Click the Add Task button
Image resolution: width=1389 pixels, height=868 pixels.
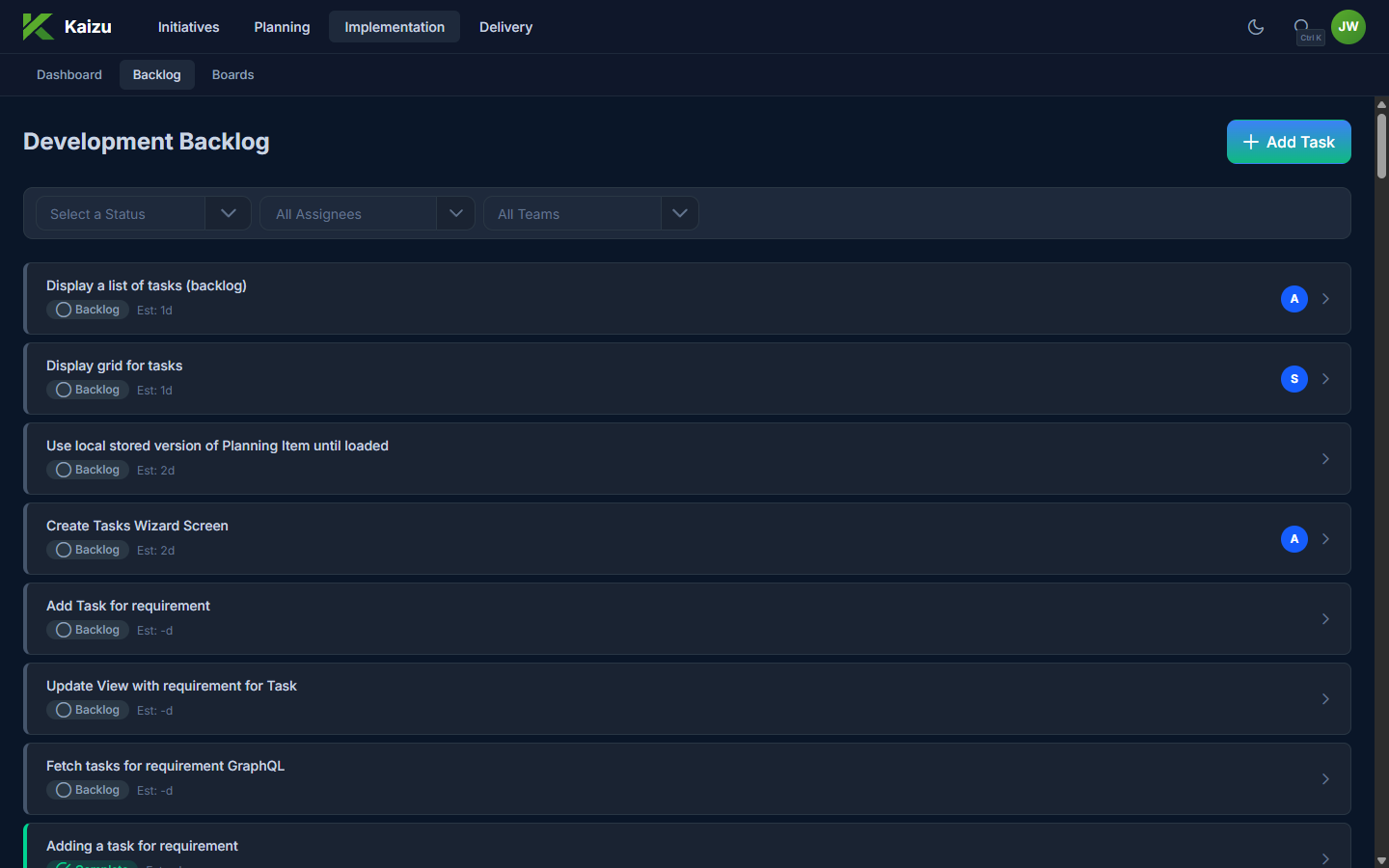coord(1288,142)
